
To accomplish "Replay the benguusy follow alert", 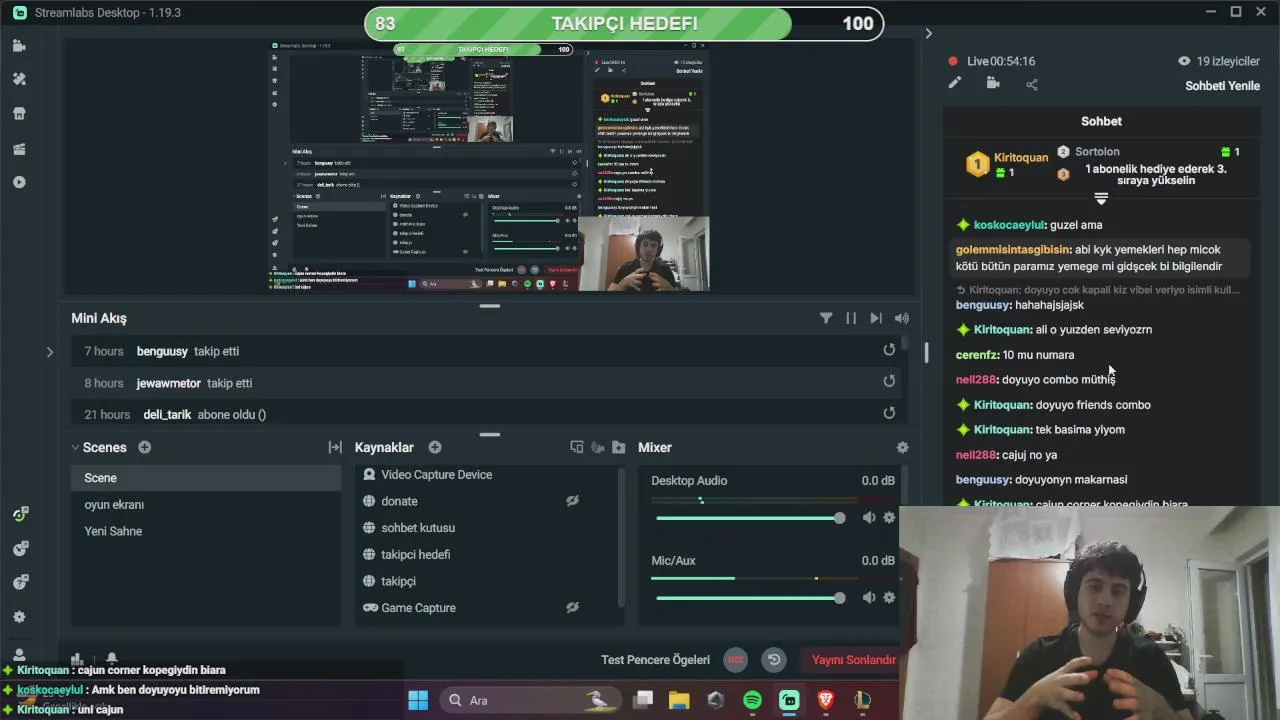I will click(889, 350).
